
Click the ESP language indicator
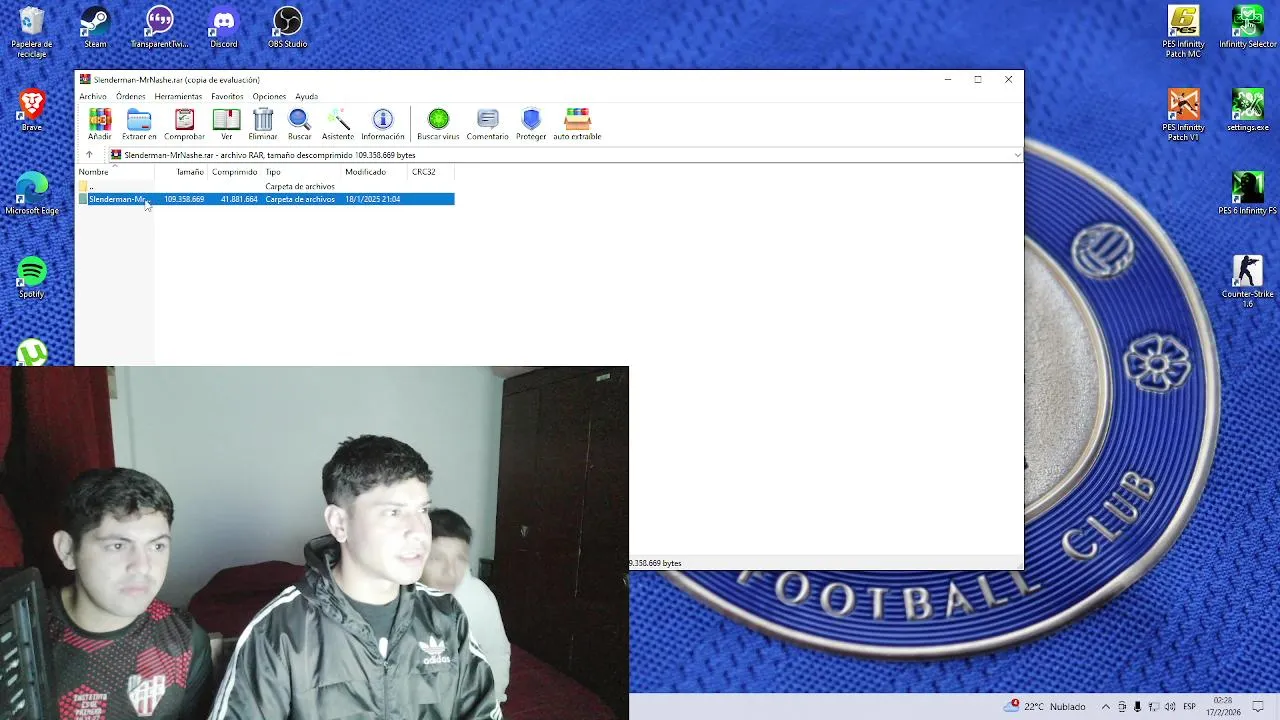point(1190,707)
